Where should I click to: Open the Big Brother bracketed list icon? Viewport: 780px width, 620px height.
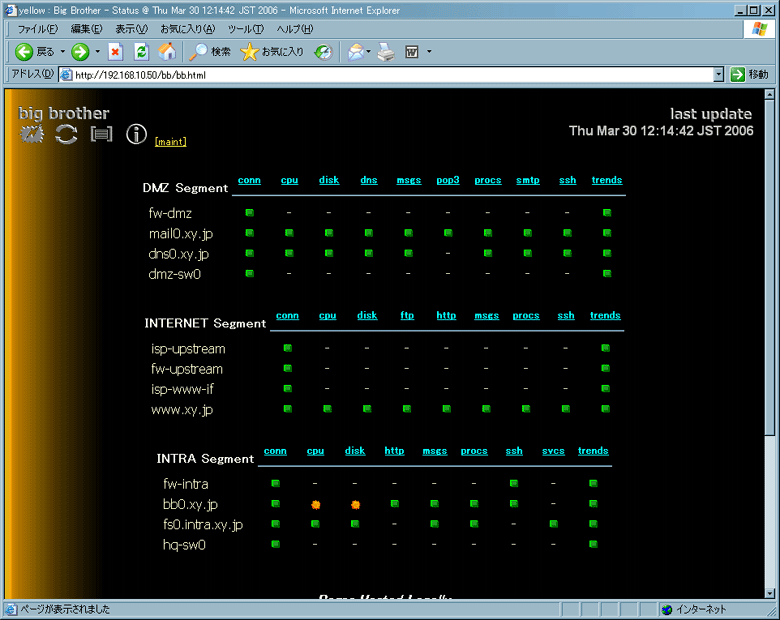101,135
